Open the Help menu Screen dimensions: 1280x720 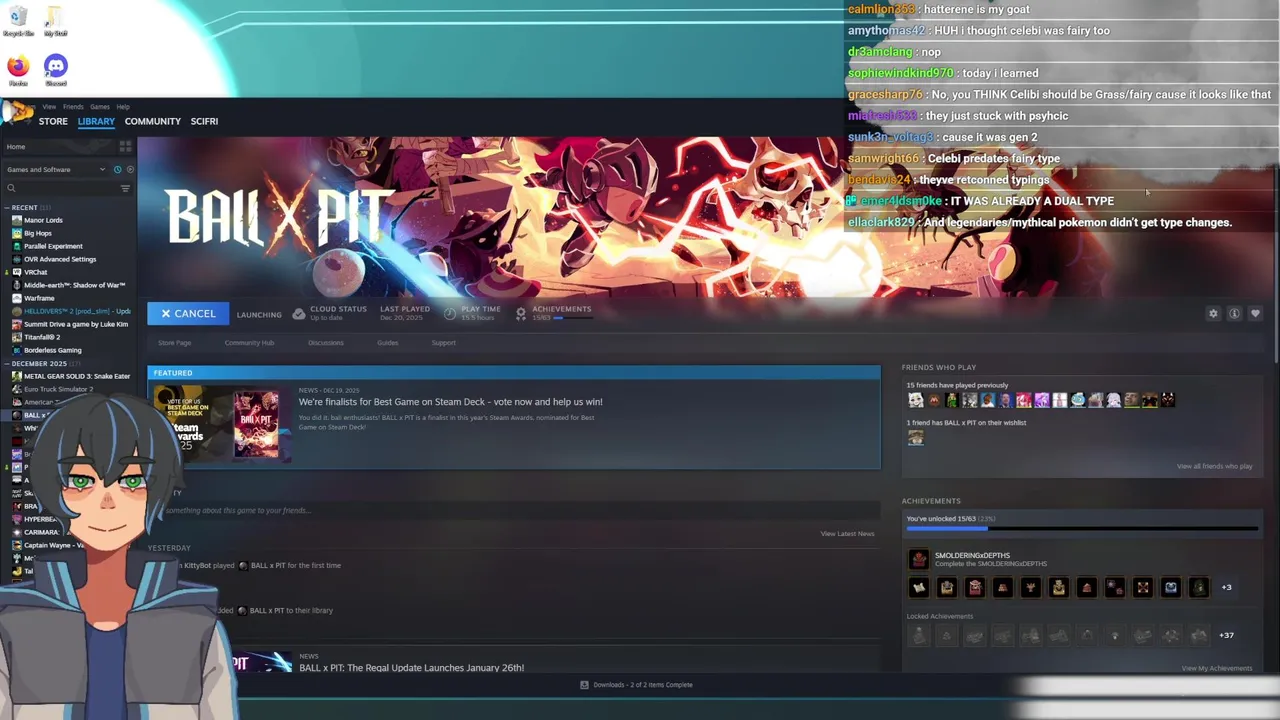123,106
